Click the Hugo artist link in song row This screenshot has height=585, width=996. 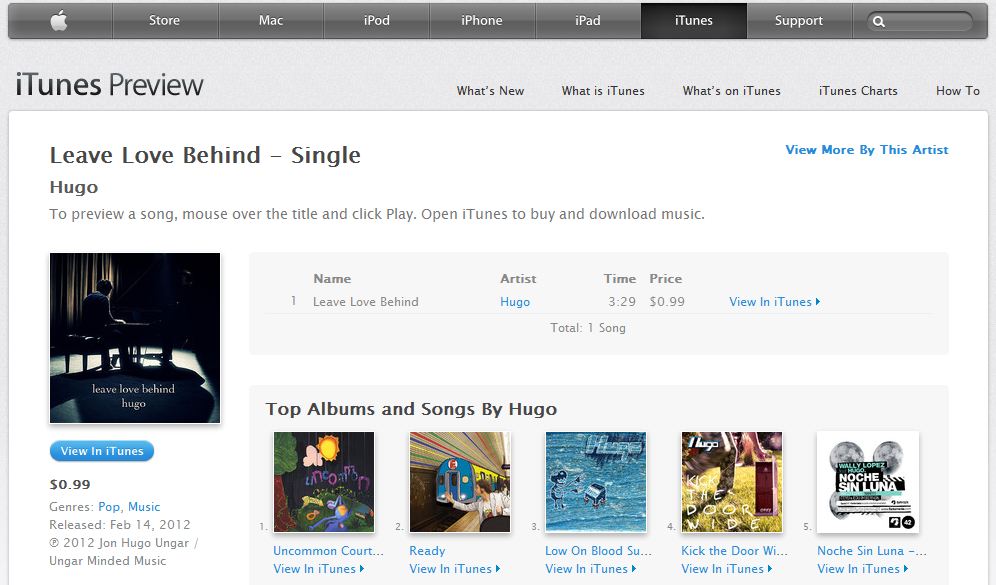tap(515, 302)
